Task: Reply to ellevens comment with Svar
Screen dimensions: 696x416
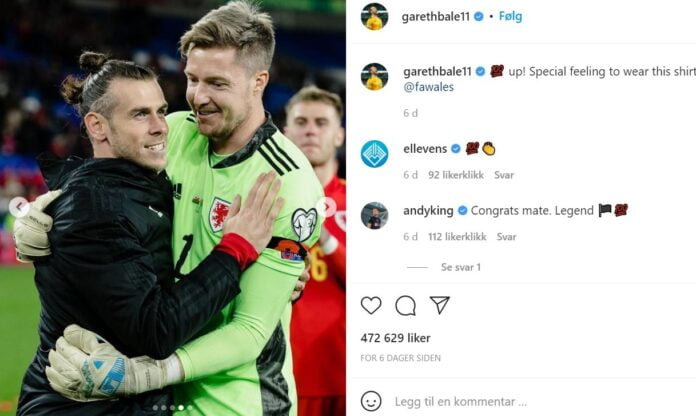Action: click(504, 175)
